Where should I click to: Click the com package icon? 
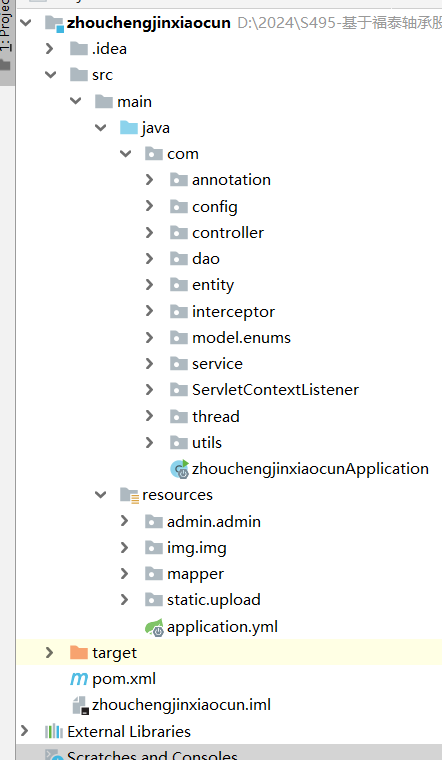(154, 154)
